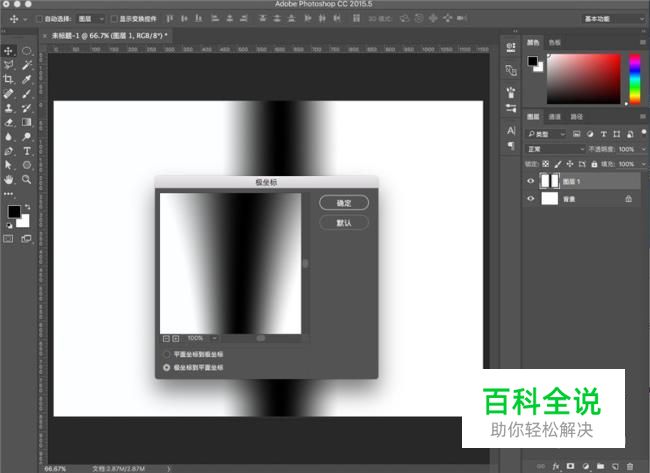Screen dimensions: 650x473
Task: Select the Move tool in toolbox
Action: click(9, 50)
